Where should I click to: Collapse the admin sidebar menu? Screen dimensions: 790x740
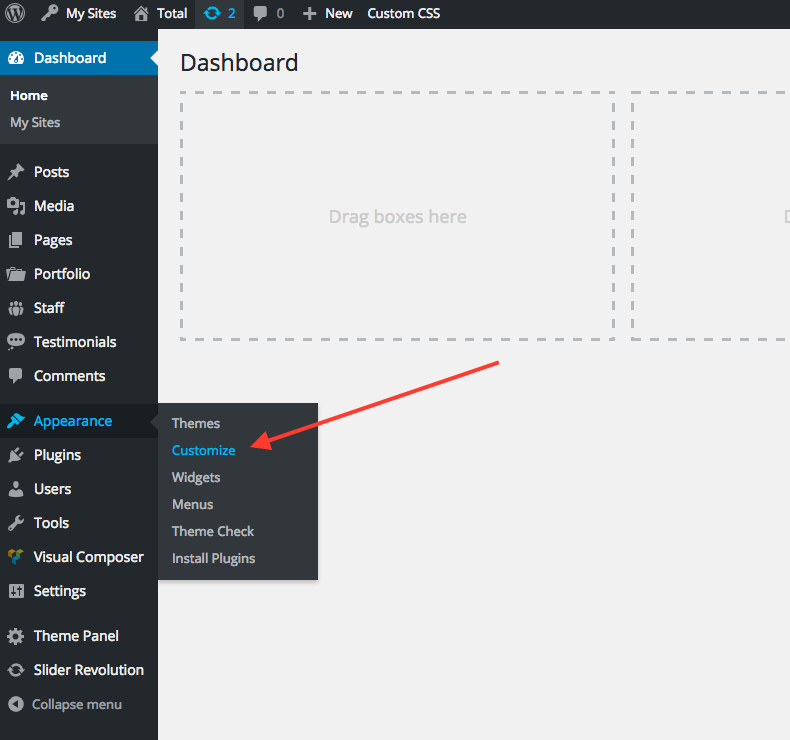point(77,705)
